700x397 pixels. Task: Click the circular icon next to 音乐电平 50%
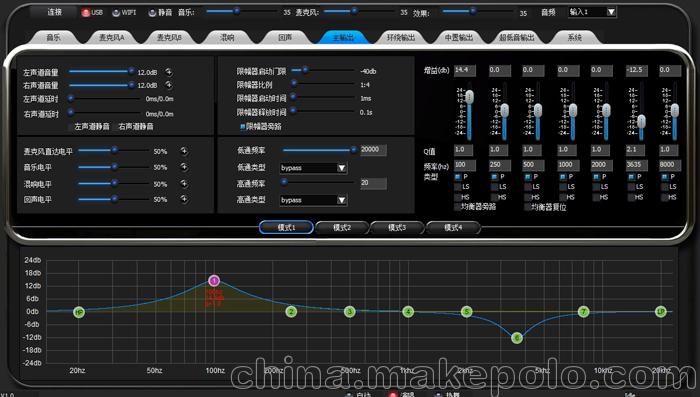pyautogui.click(x=184, y=167)
